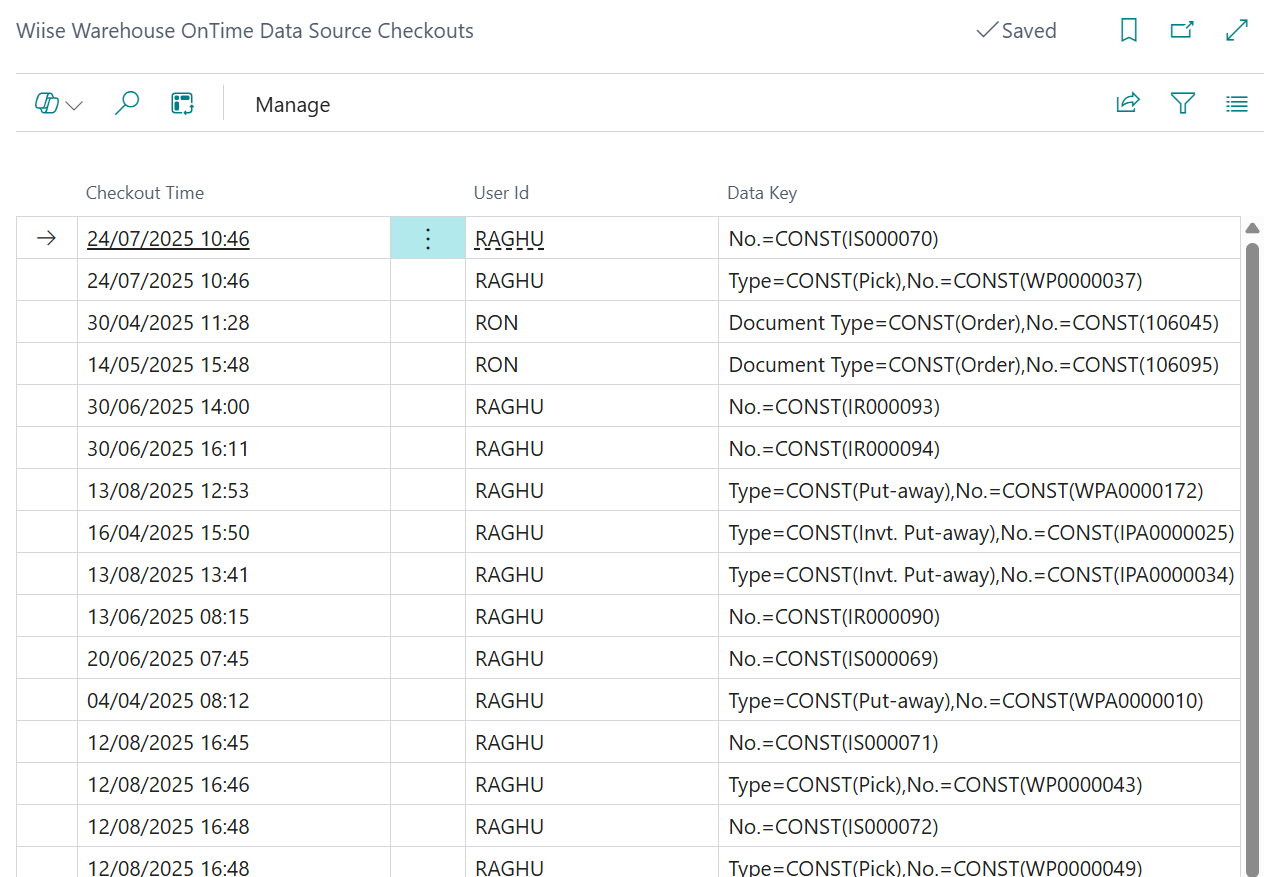Click the list layout view icon

point(1237,103)
